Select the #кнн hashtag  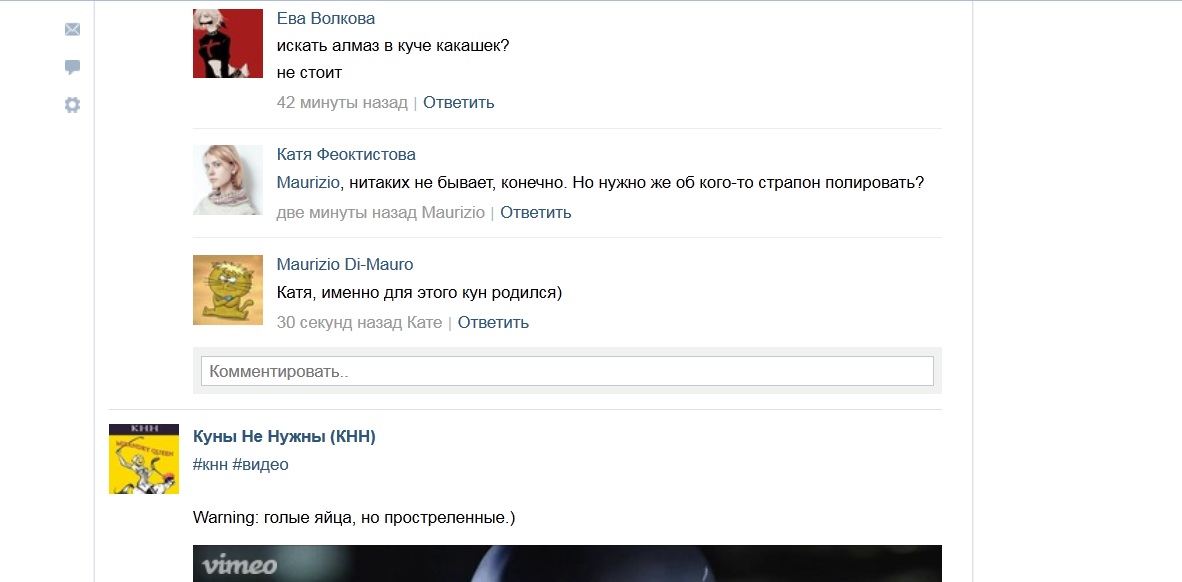point(210,464)
